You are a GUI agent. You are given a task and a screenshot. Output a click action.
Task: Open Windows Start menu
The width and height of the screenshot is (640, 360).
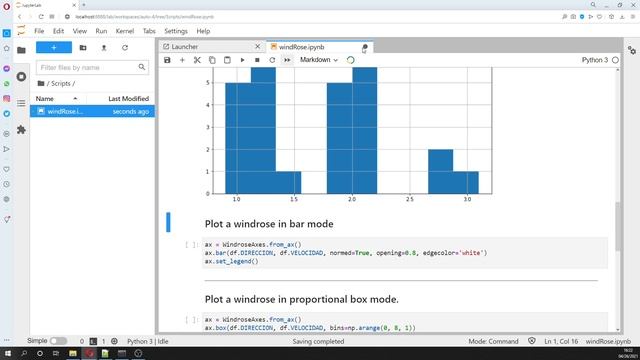coord(8,353)
